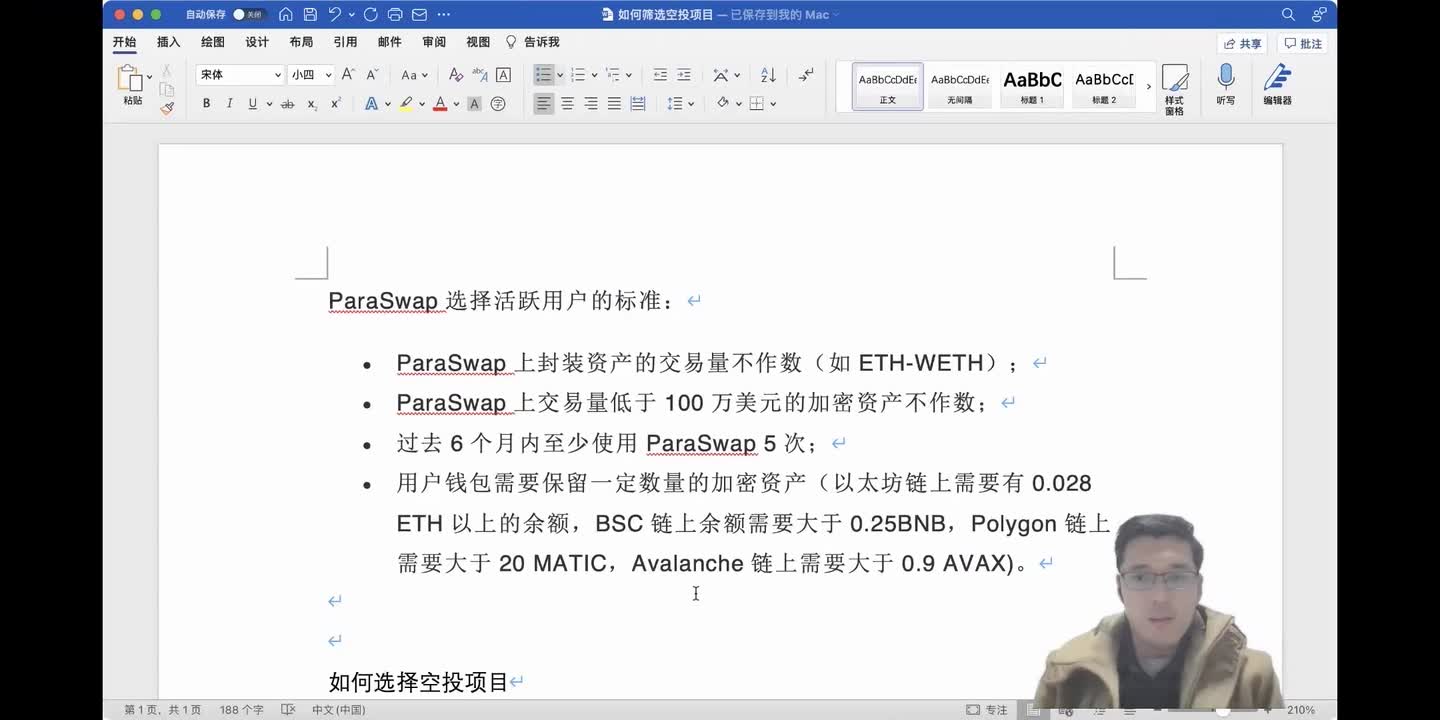Image resolution: width=1440 pixels, height=720 pixels.
Task: Insert an enclosed character
Action: (498, 104)
